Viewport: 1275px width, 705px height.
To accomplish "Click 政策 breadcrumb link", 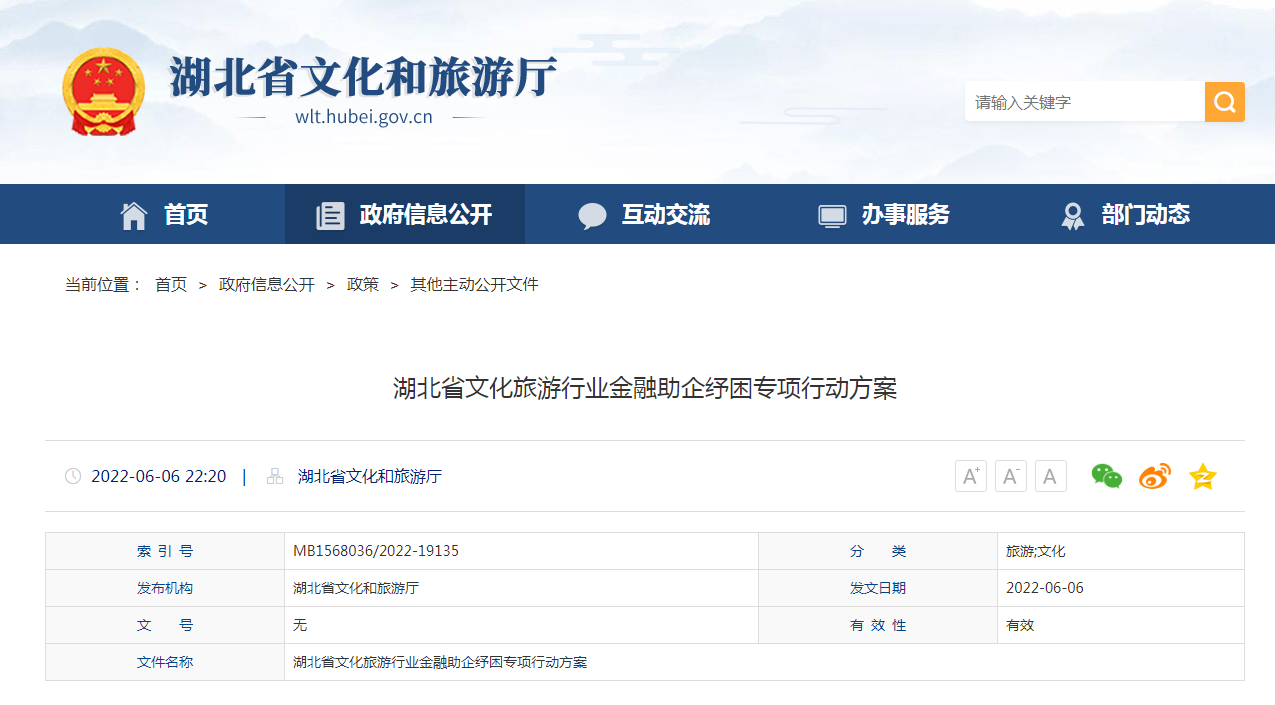I will (x=363, y=285).
